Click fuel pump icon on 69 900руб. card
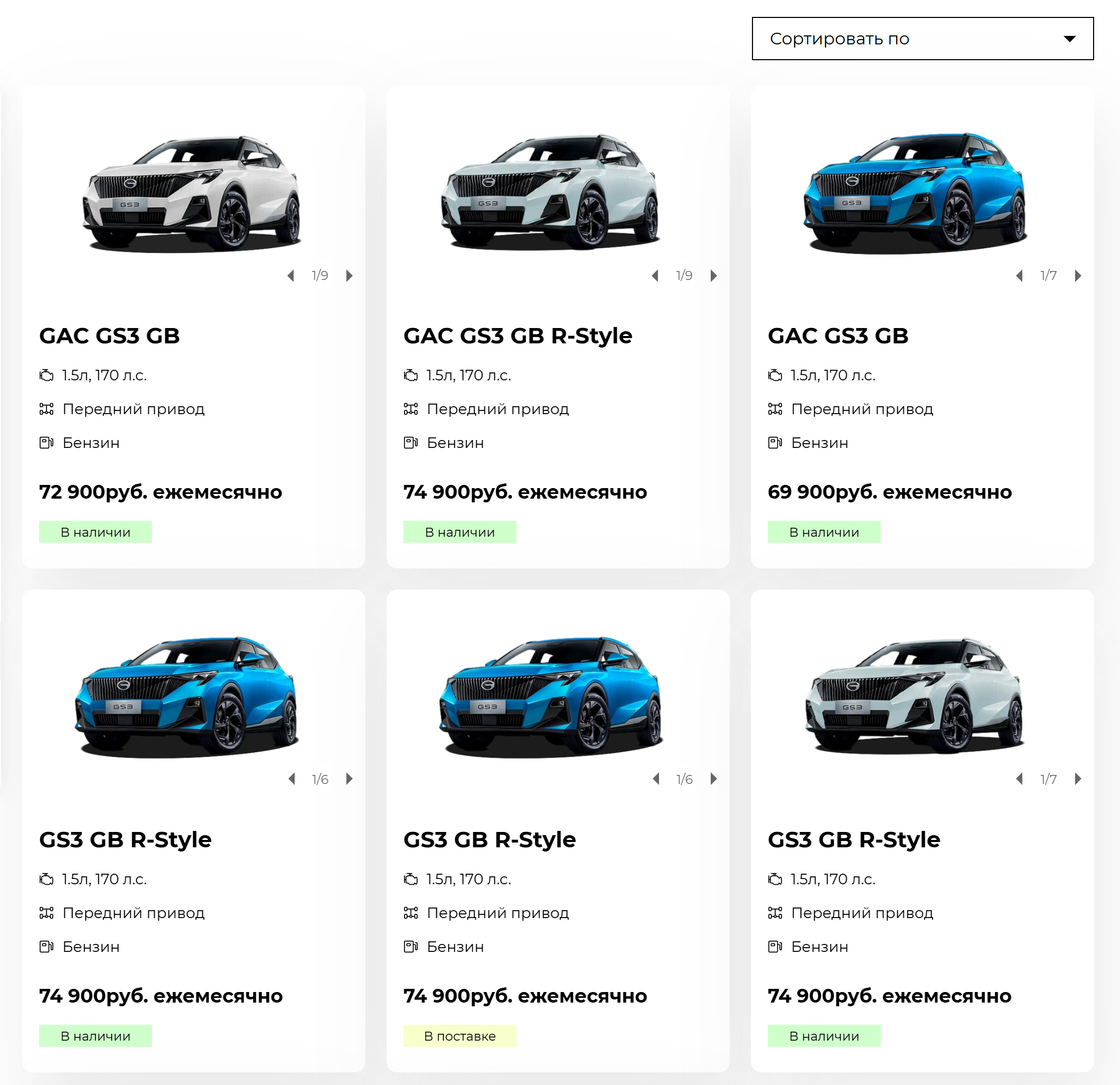 pos(775,443)
